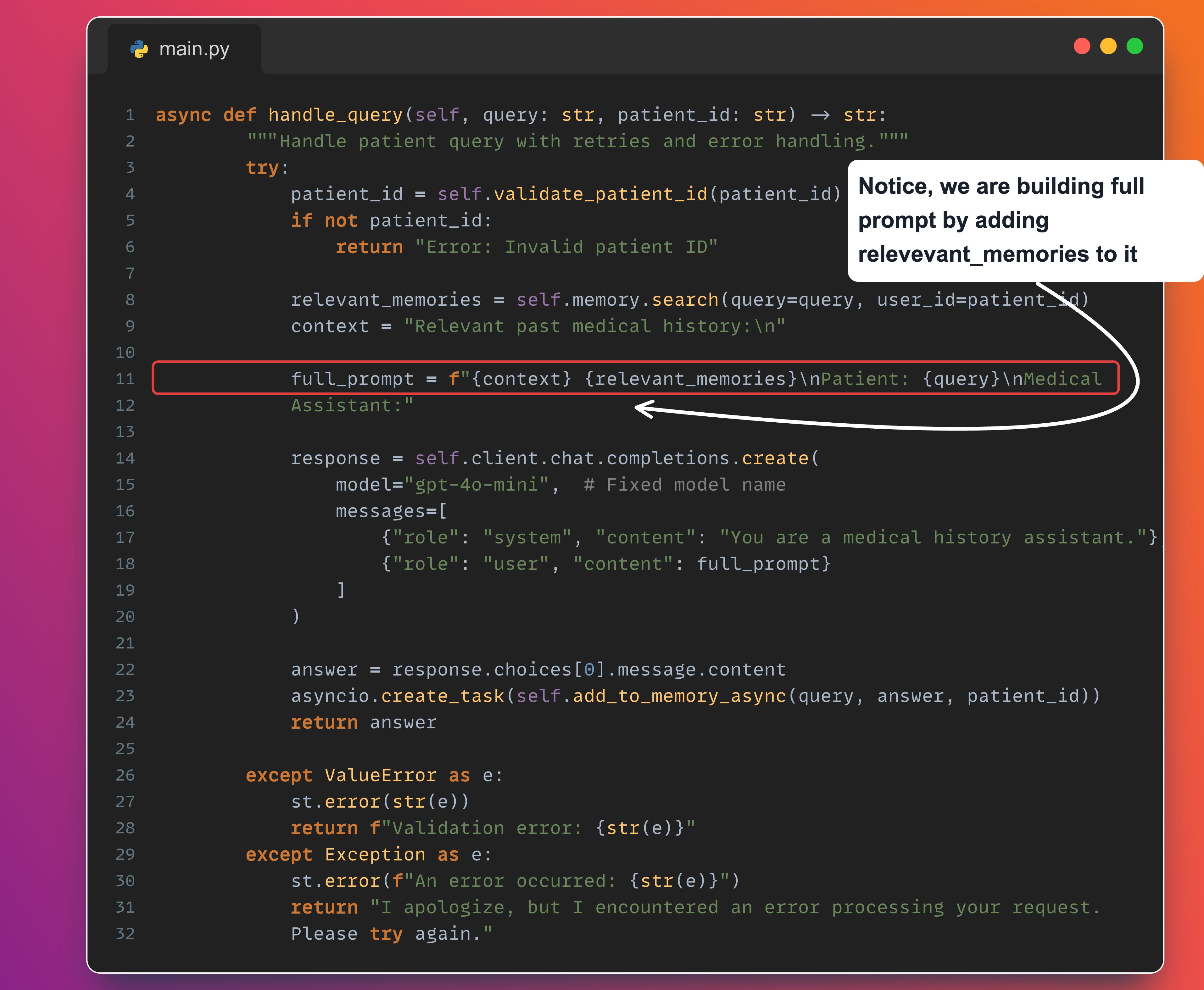1204x990 pixels.
Task: Click the model string "gpt-4o-mini"
Action: pyautogui.click(x=476, y=485)
